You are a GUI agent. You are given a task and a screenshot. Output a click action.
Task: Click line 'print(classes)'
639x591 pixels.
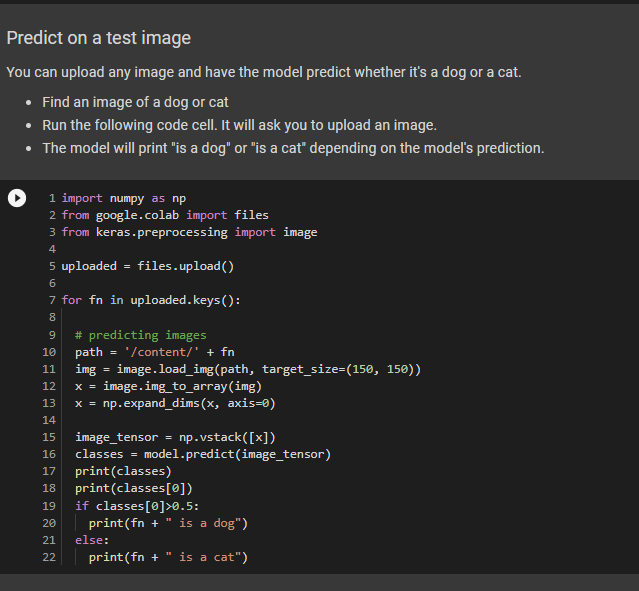(x=123, y=472)
